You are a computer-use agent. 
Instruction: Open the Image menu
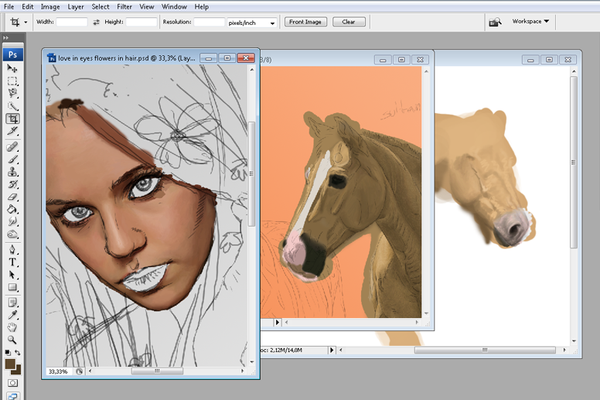coord(50,7)
